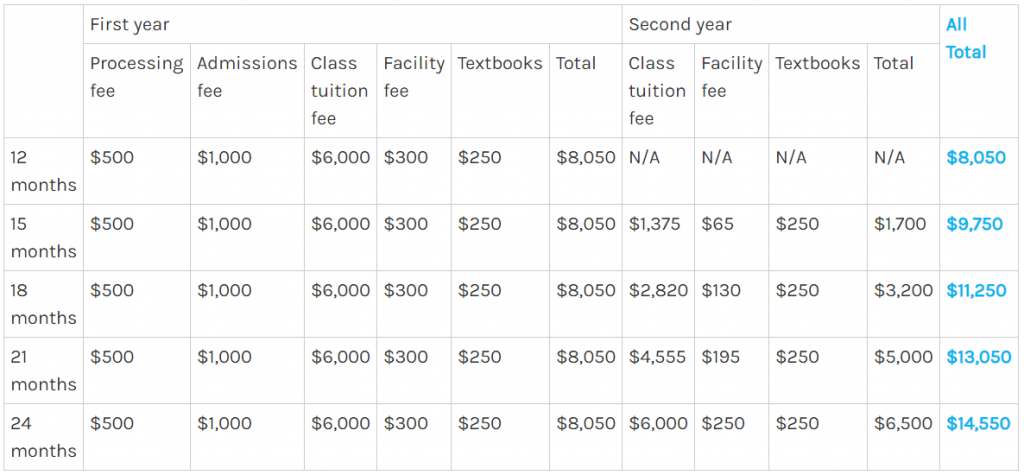This screenshot has width=1024, height=475.
Task: Select the $6,500 second year total
Action: point(900,423)
